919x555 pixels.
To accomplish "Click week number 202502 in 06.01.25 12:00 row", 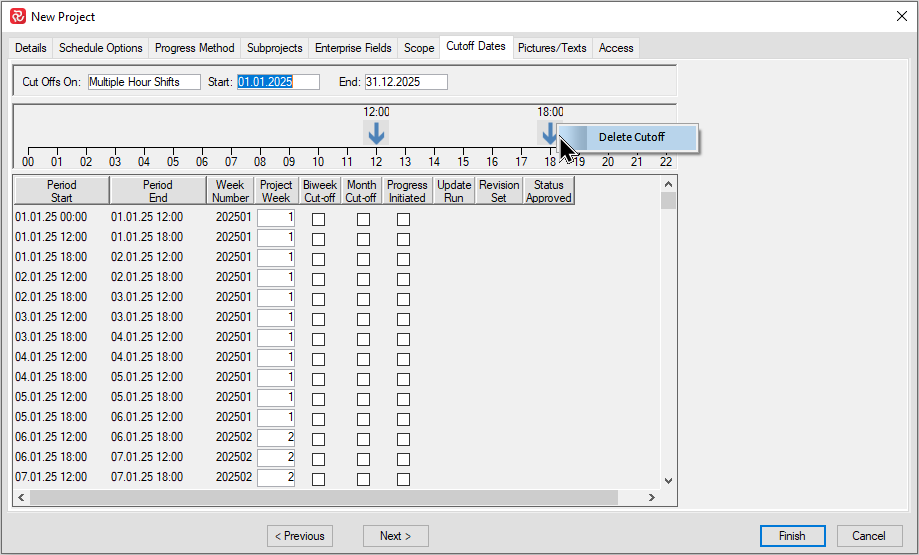I will pos(234,437).
